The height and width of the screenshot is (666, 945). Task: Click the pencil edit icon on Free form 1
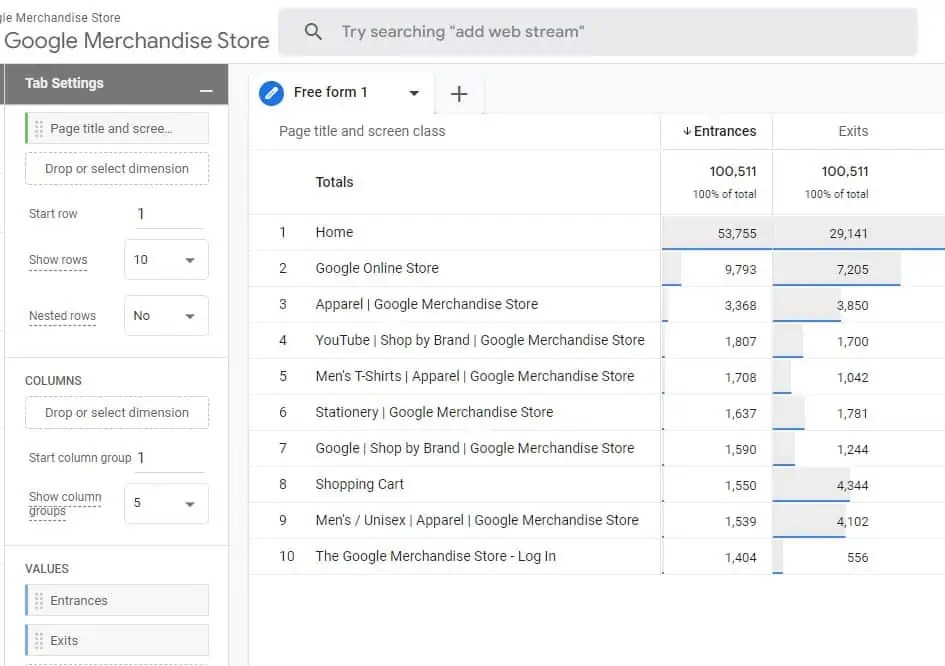point(270,93)
